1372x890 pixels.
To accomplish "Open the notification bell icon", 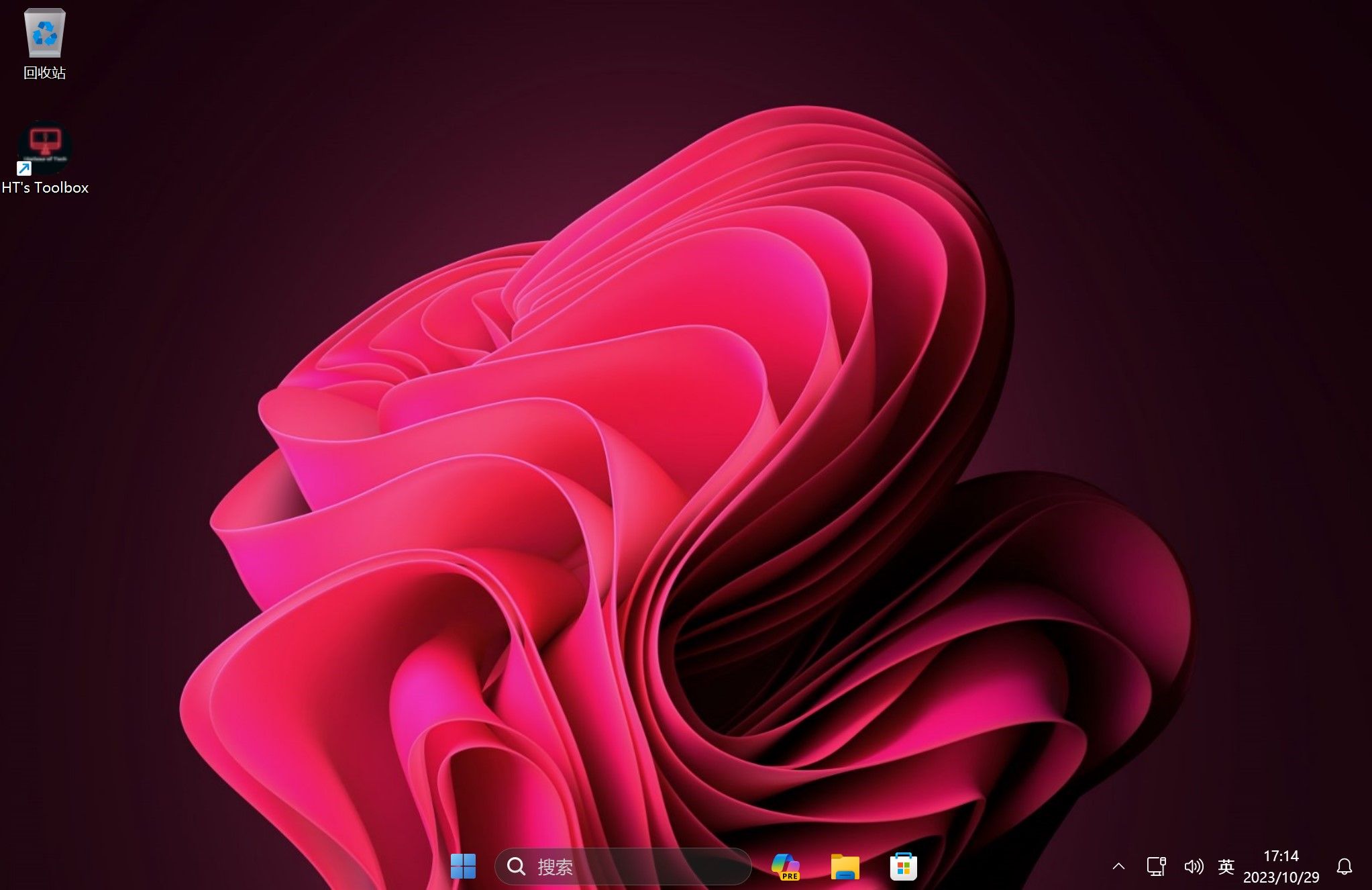I will 1344,867.
